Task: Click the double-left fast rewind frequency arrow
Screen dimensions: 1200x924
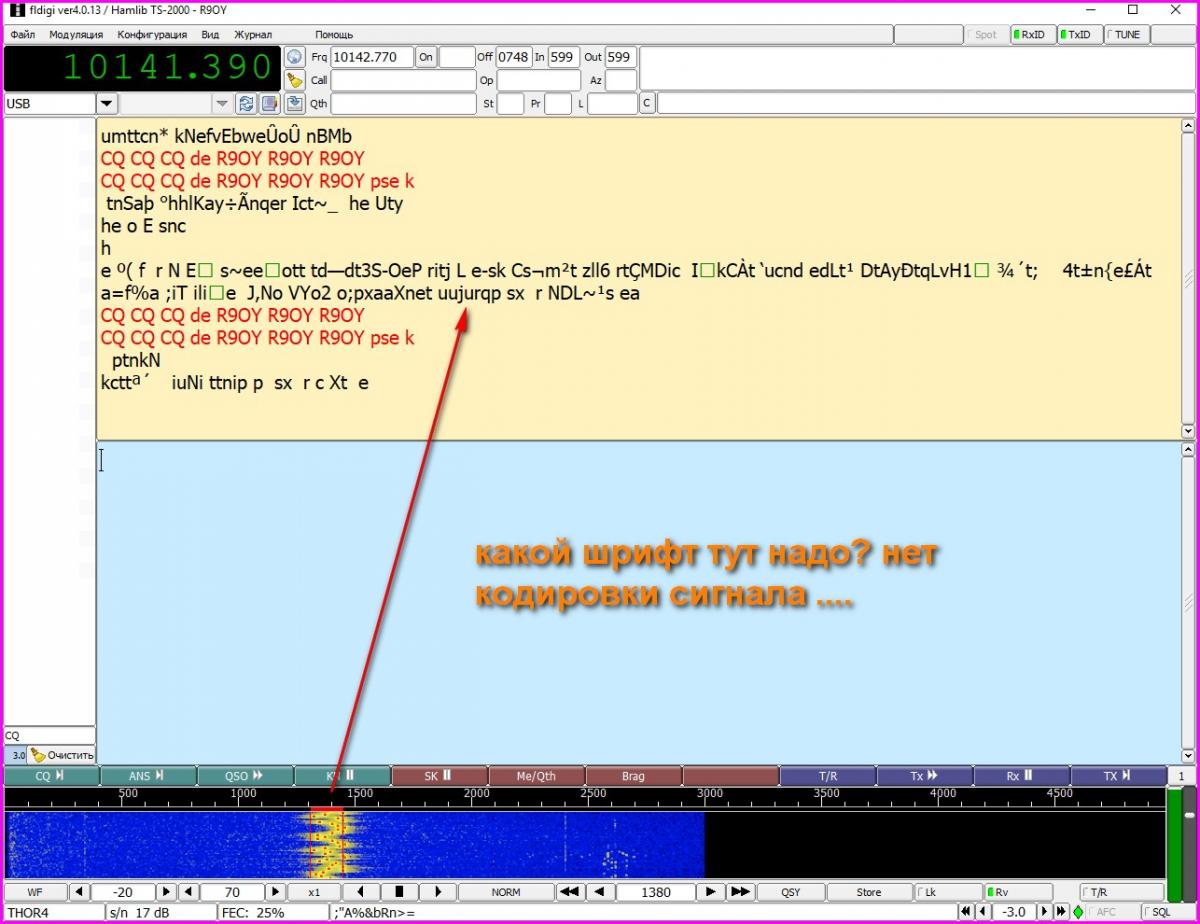Action: (x=569, y=891)
